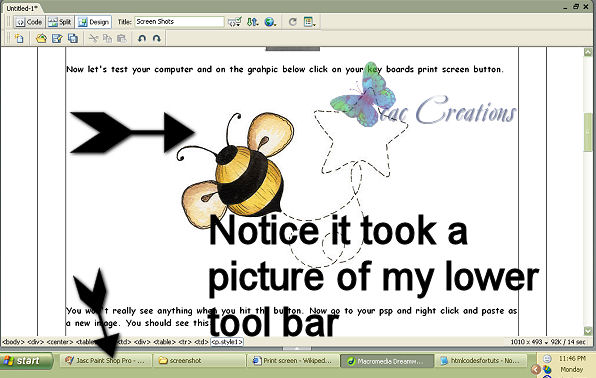Screen dimensions: 596x378
Task: Click the Open file folder icon
Action: point(41,38)
